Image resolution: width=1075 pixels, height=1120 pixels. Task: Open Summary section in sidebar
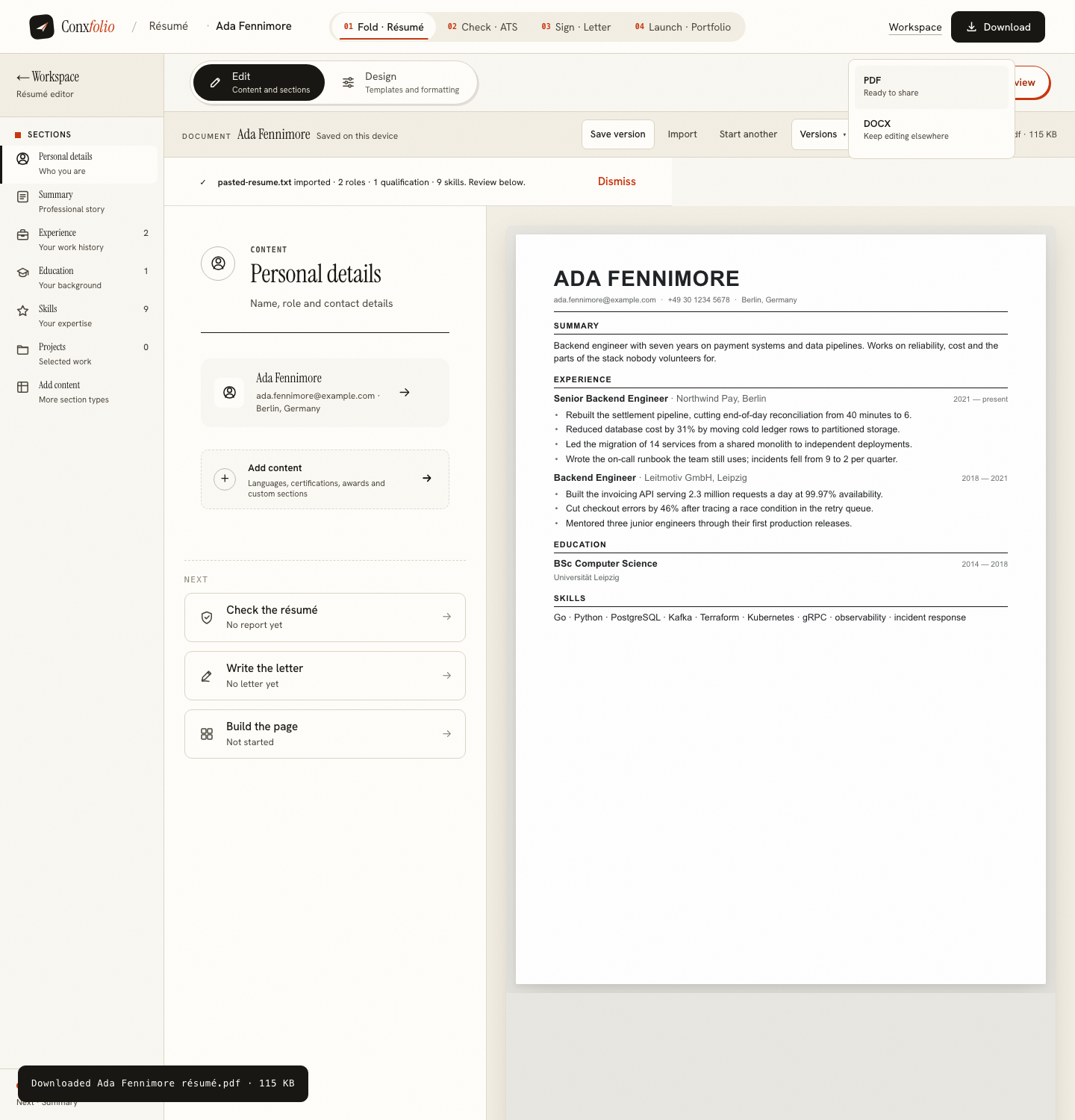coord(80,202)
